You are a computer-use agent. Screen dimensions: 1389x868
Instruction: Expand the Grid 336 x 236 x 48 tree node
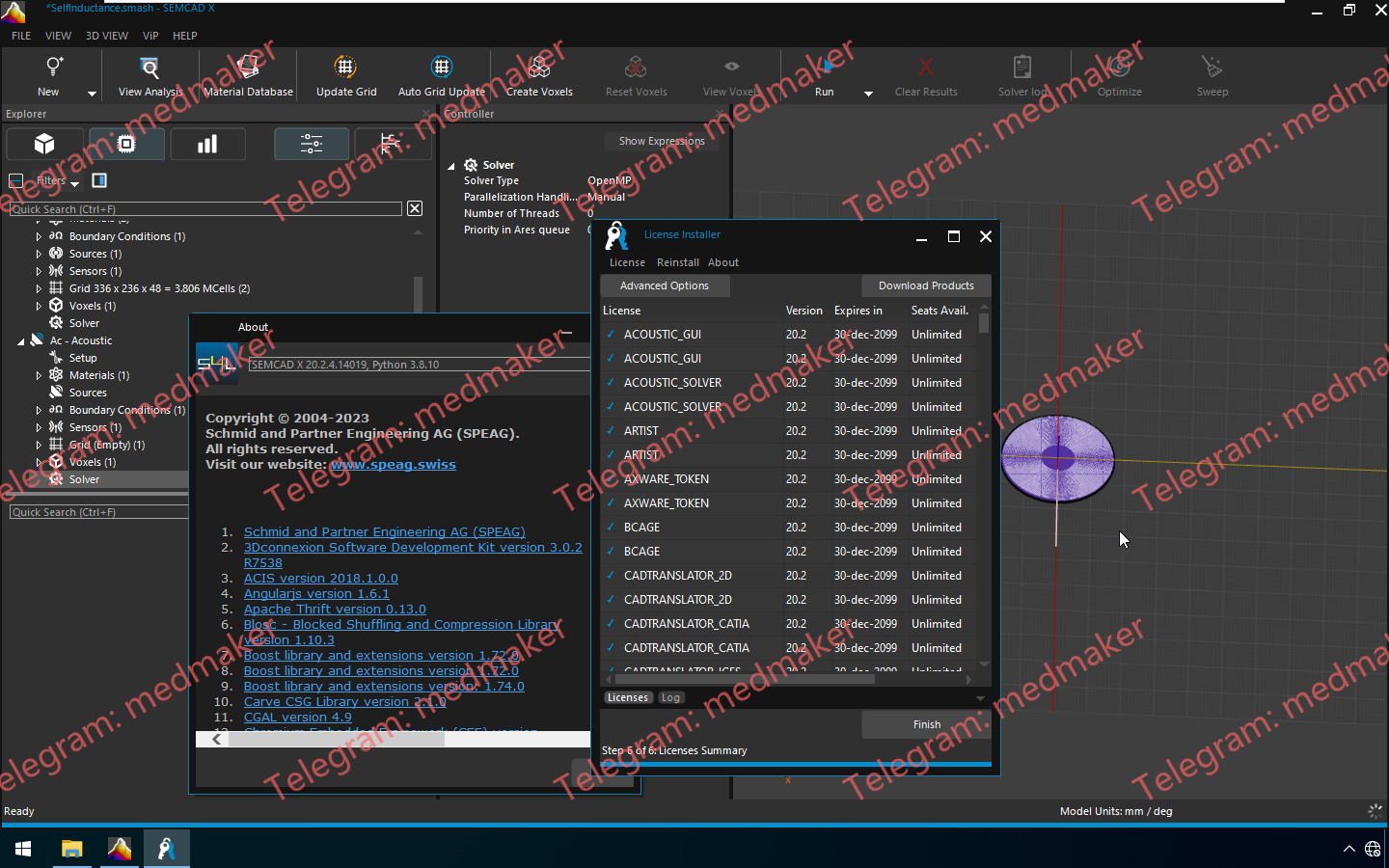(39, 288)
